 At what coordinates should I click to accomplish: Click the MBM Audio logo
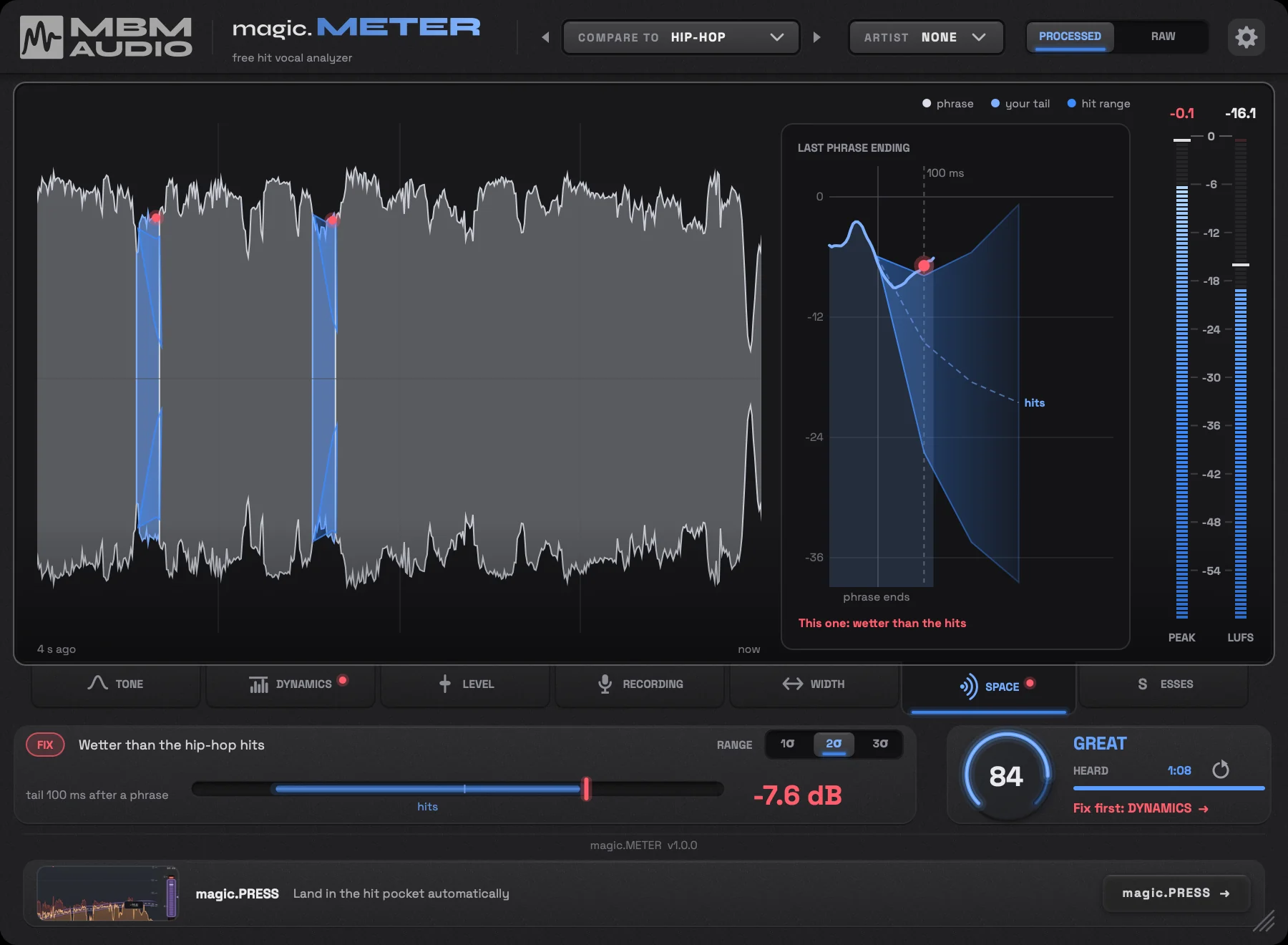[106, 37]
